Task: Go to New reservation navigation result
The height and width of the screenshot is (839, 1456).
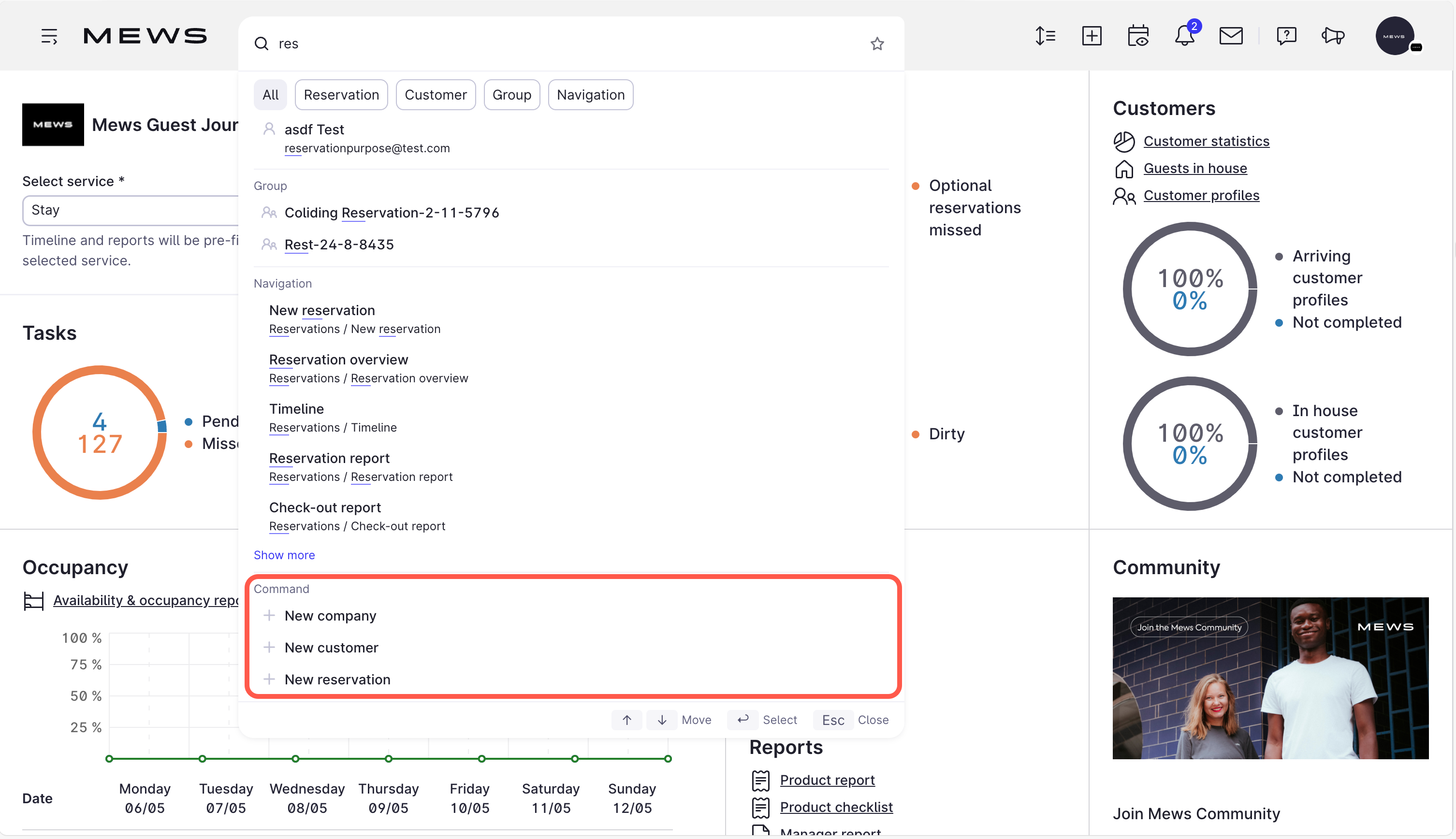Action: click(x=571, y=319)
